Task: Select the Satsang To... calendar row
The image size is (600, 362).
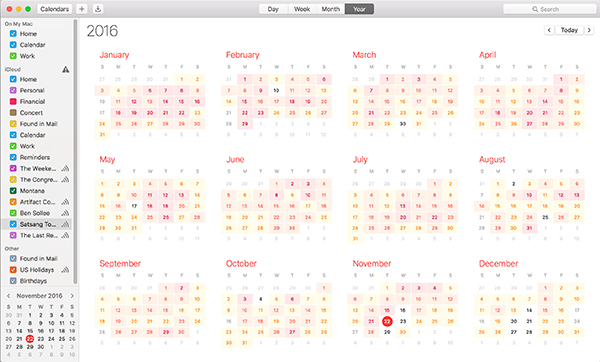Action: tap(37, 224)
